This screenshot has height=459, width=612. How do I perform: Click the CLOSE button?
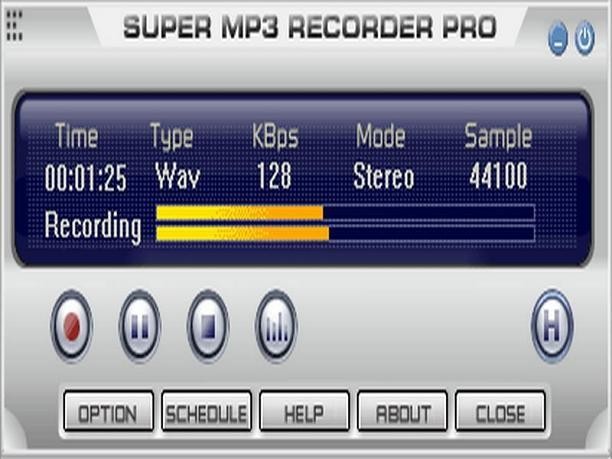(500, 411)
